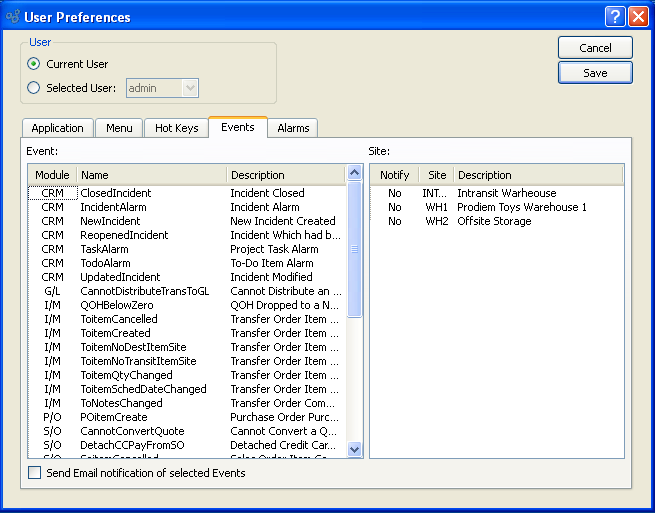
Task: Open the Hot Keys tab
Action: [176, 128]
